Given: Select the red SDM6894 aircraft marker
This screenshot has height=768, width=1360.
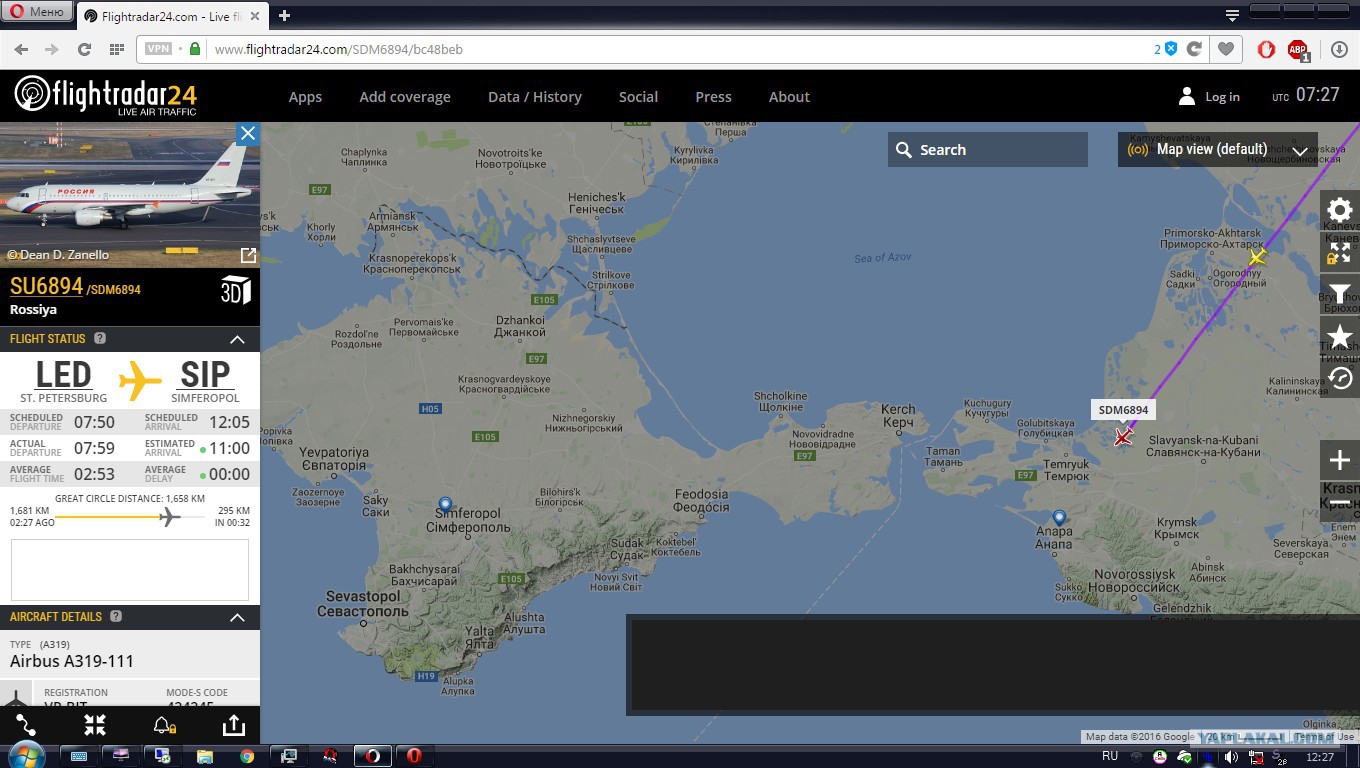Looking at the screenshot, I should [x=1123, y=436].
